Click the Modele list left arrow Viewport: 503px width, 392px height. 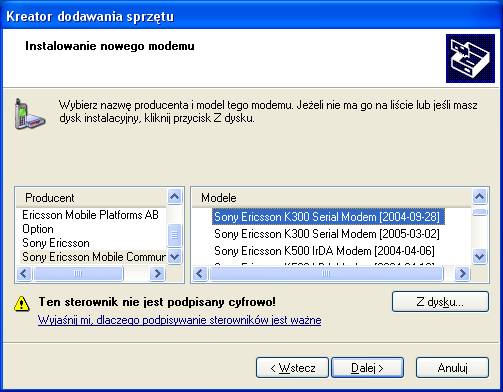point(200,274)
